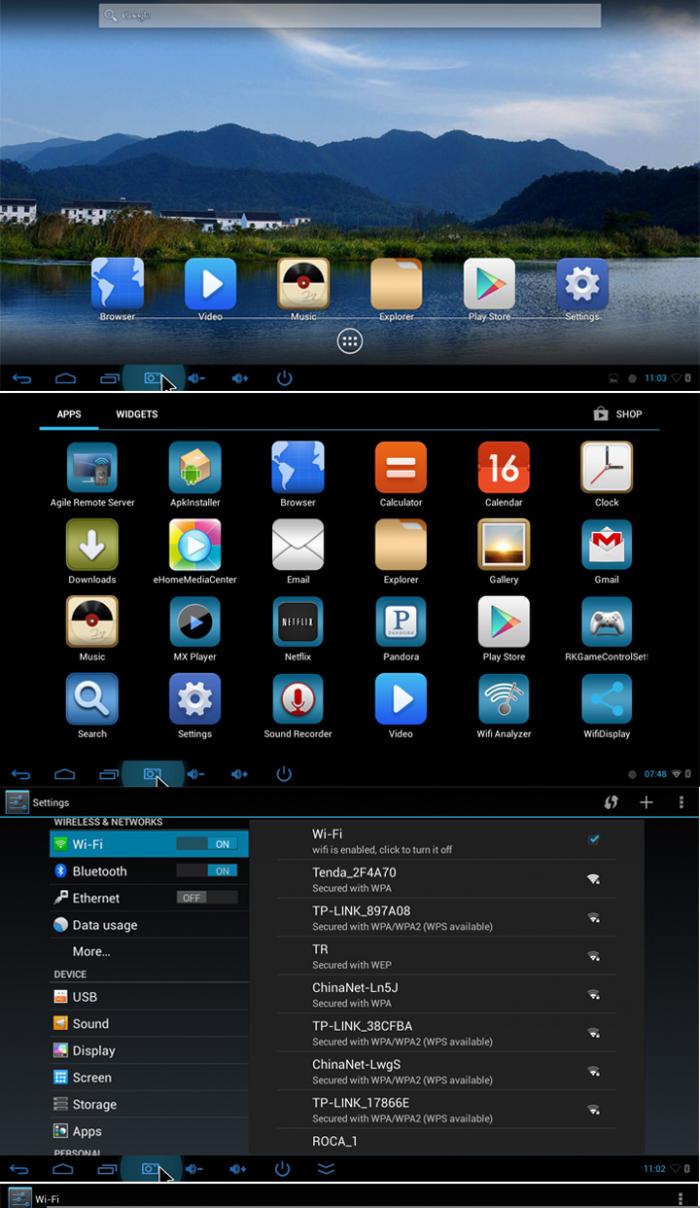Open the Agile Remote Server app
The height and width of the screenshot is (1208, 700).
(x=92, y=468)
